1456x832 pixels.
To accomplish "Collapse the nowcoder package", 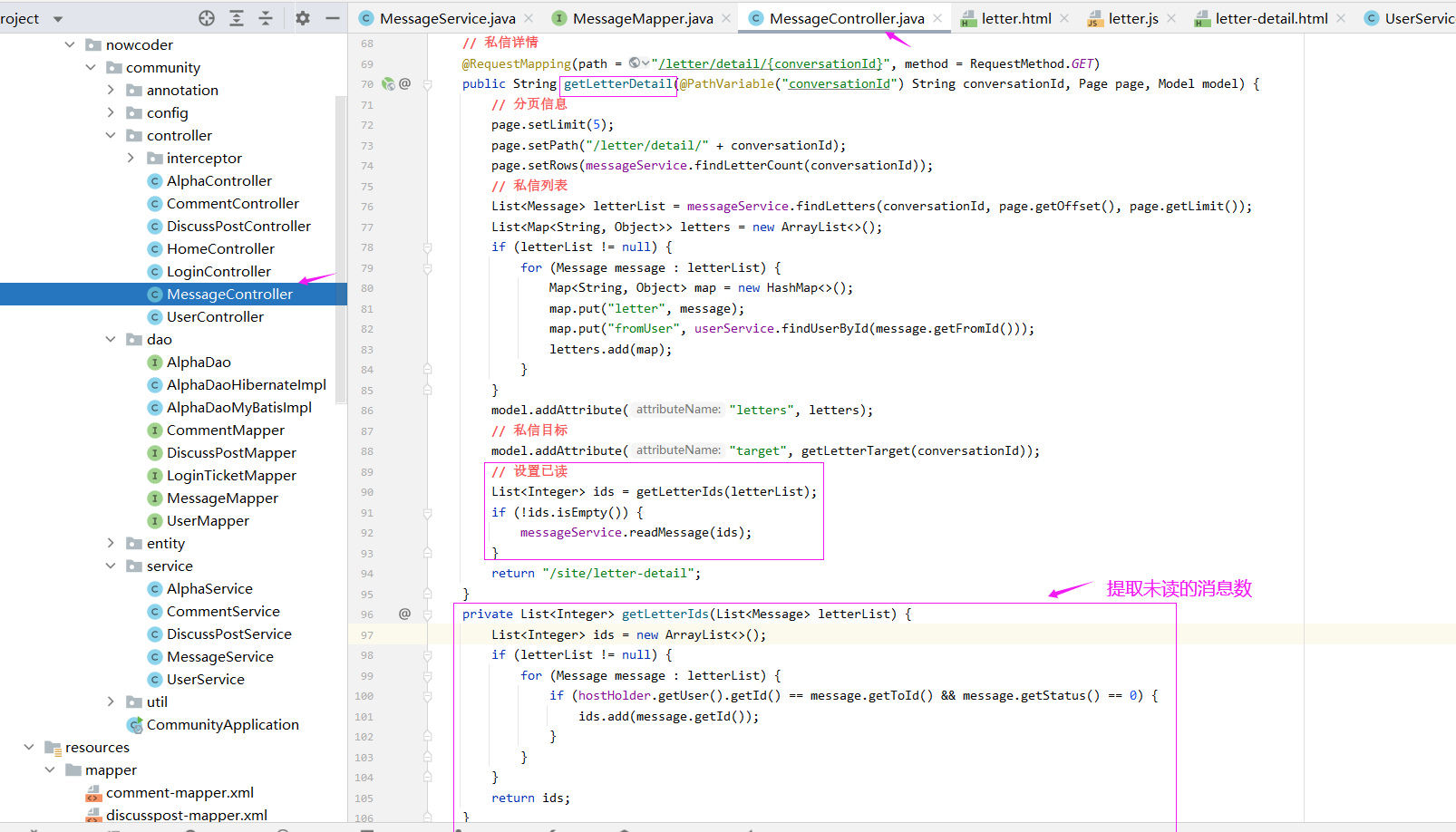I will tap(70, 44).
